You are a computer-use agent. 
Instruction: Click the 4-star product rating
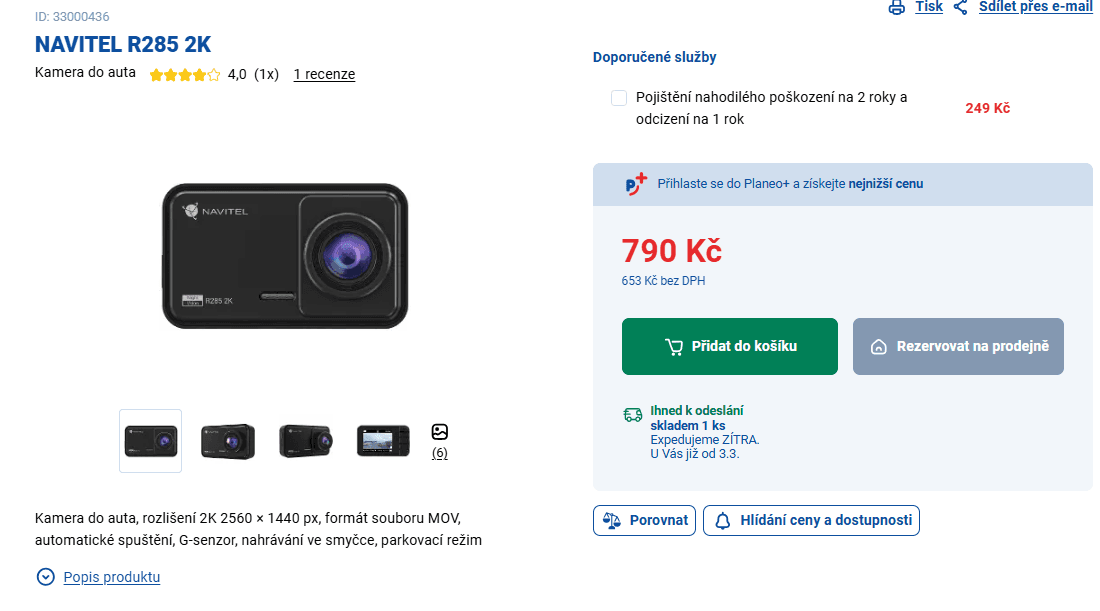(185, 74)
